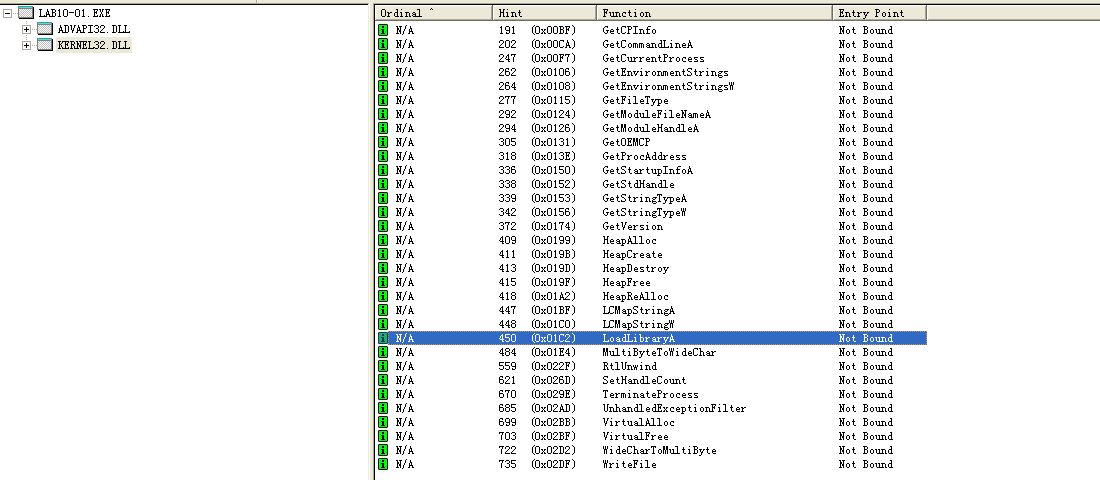Screen dimensions: 1100x480
Task: Select the SetHandleCount function name
Action: click(644, 380)
